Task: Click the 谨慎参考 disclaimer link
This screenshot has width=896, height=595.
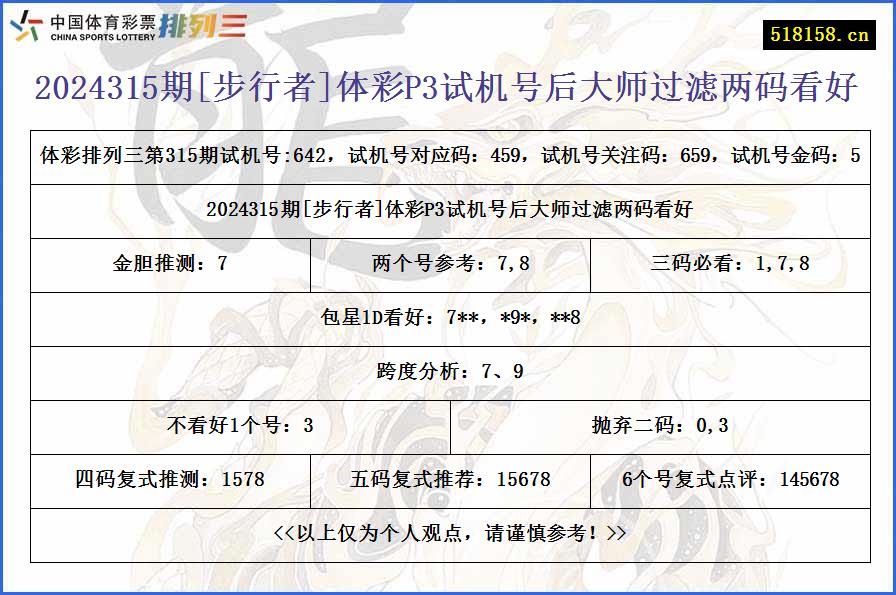Action: 448,535
